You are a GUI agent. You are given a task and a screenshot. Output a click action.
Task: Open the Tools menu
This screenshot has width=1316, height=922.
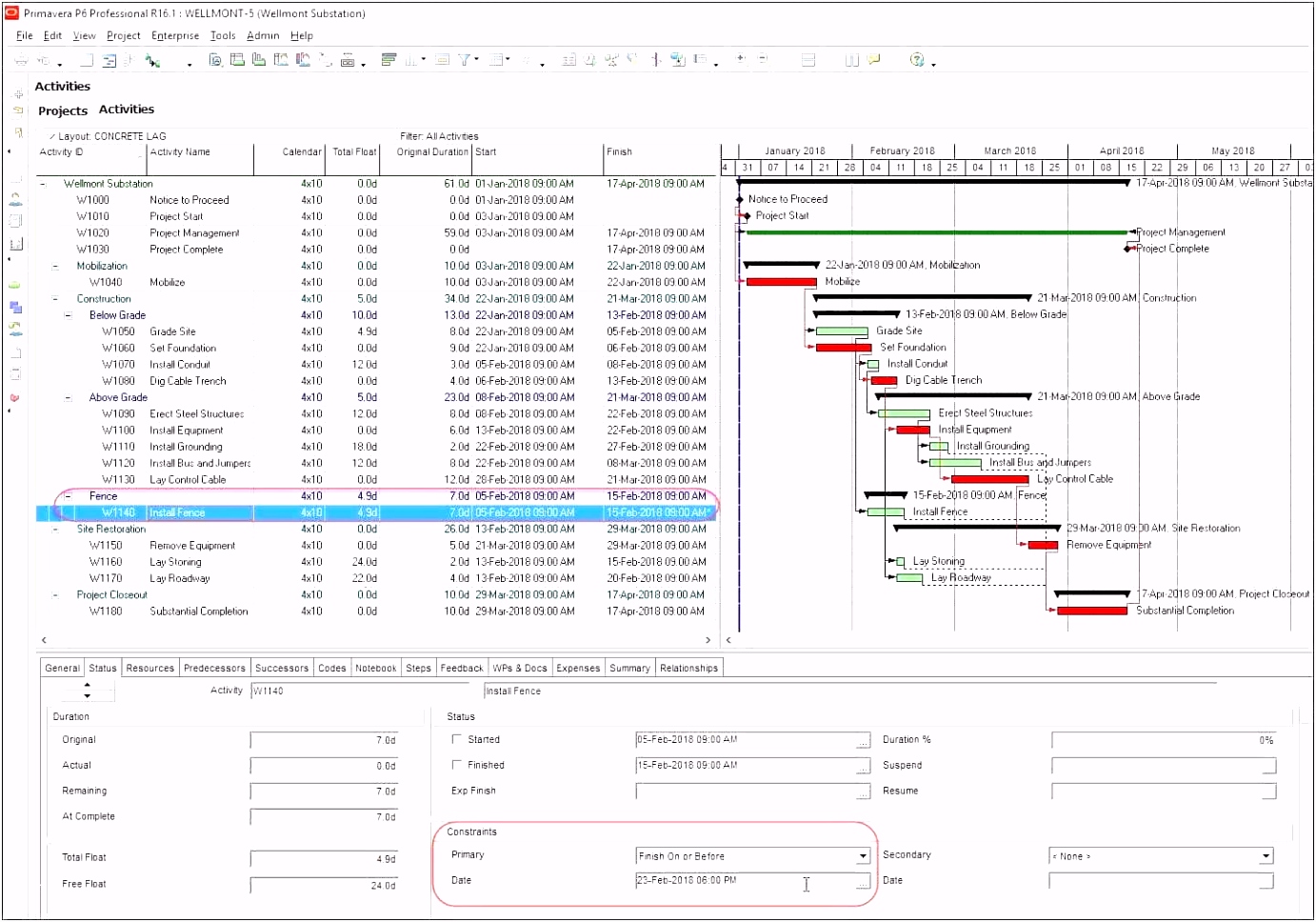coord(223,35)
